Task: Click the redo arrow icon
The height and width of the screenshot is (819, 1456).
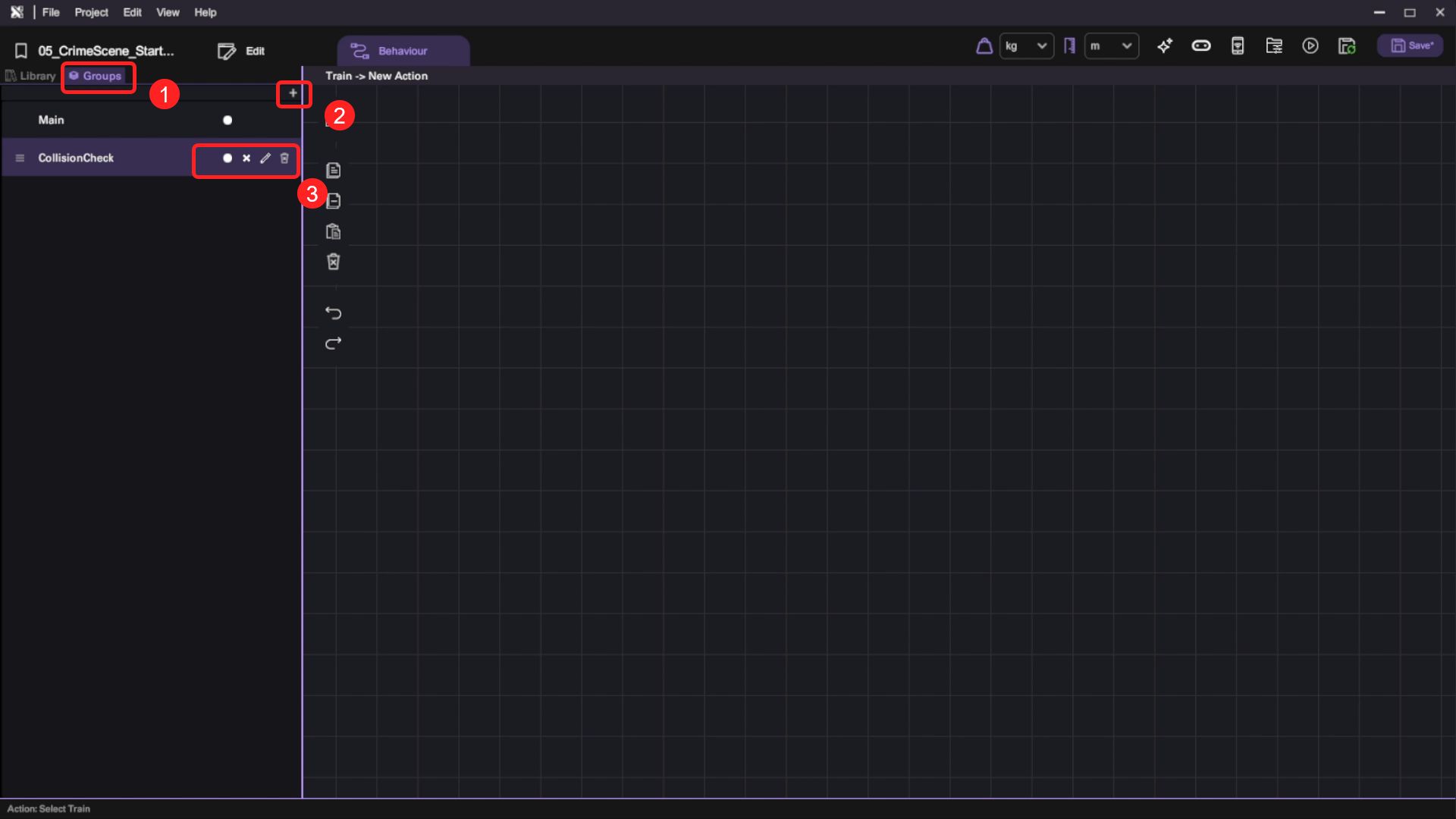Action: pos(333,344)
